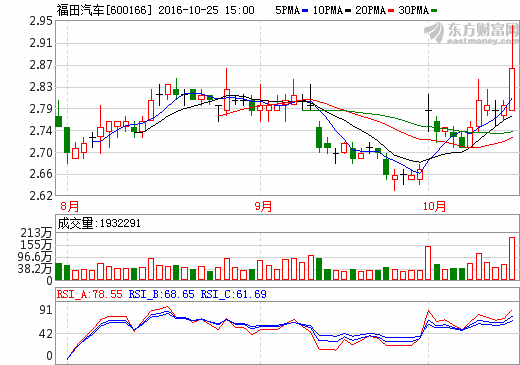Select the 8月 date axis label

pyautogui.click(x=69, y=206)
